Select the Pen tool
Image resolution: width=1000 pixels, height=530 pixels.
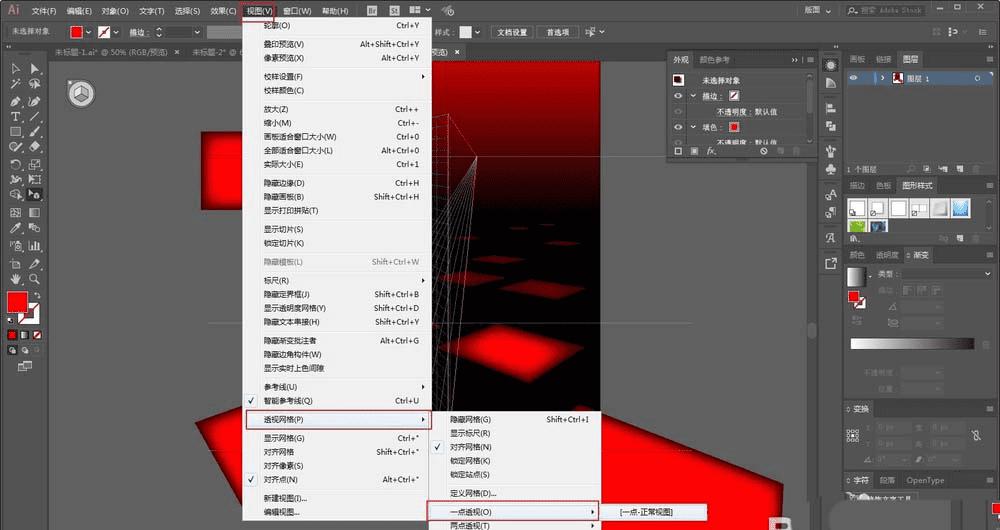click(16, 101)
